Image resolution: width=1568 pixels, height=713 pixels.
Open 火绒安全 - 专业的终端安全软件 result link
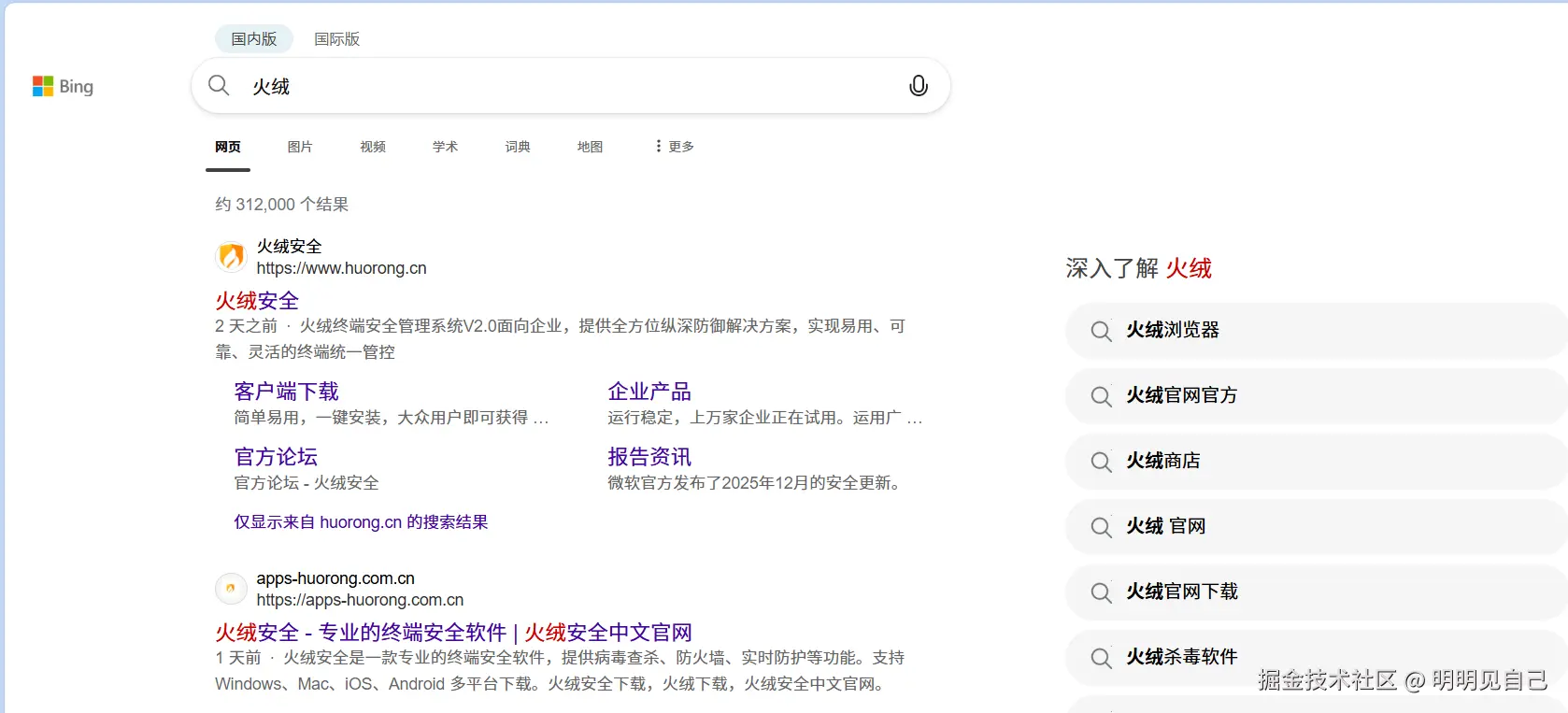point(453,633)
